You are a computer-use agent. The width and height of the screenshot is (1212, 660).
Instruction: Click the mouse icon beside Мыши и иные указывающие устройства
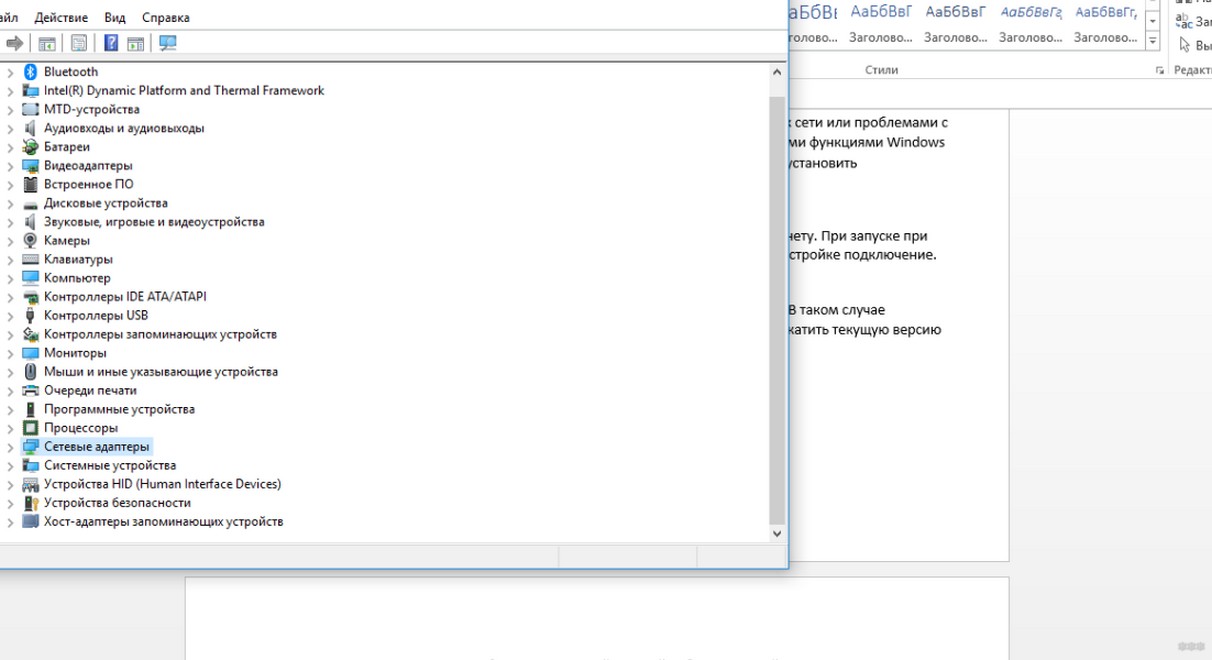(x=30, y=372)
